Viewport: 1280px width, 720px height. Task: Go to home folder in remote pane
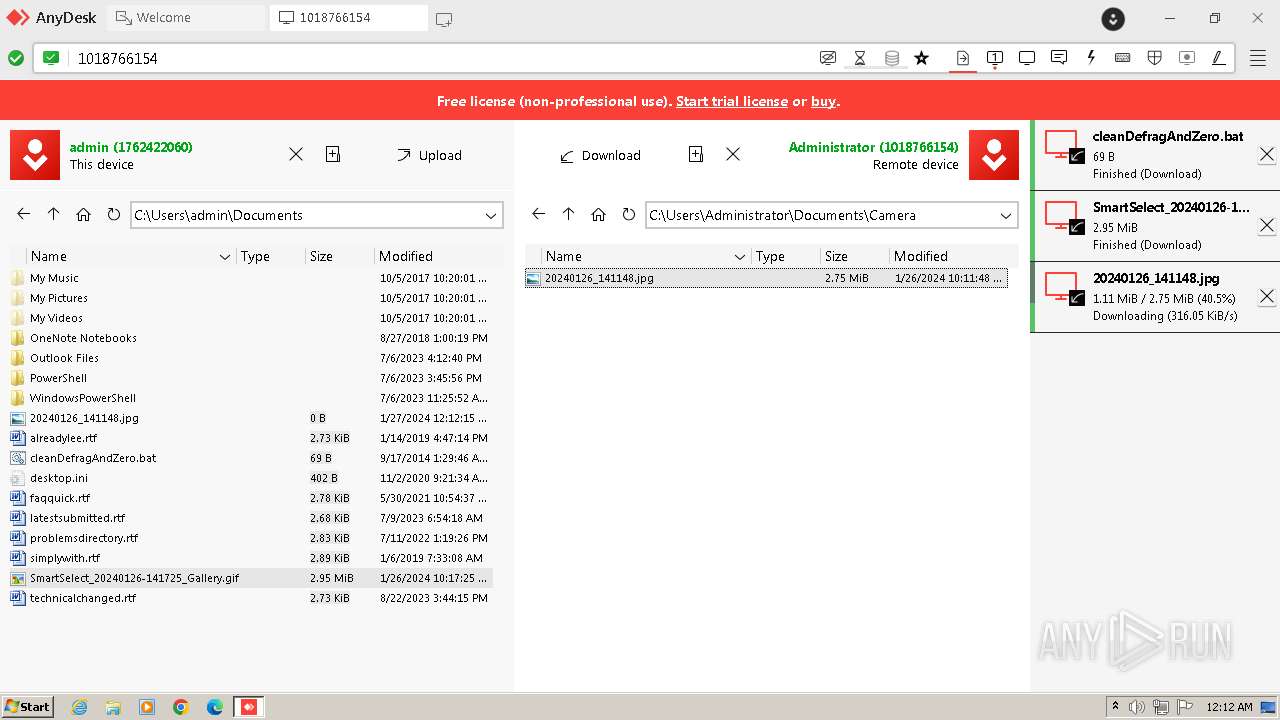pyautogui.click(x=598, y=214)
